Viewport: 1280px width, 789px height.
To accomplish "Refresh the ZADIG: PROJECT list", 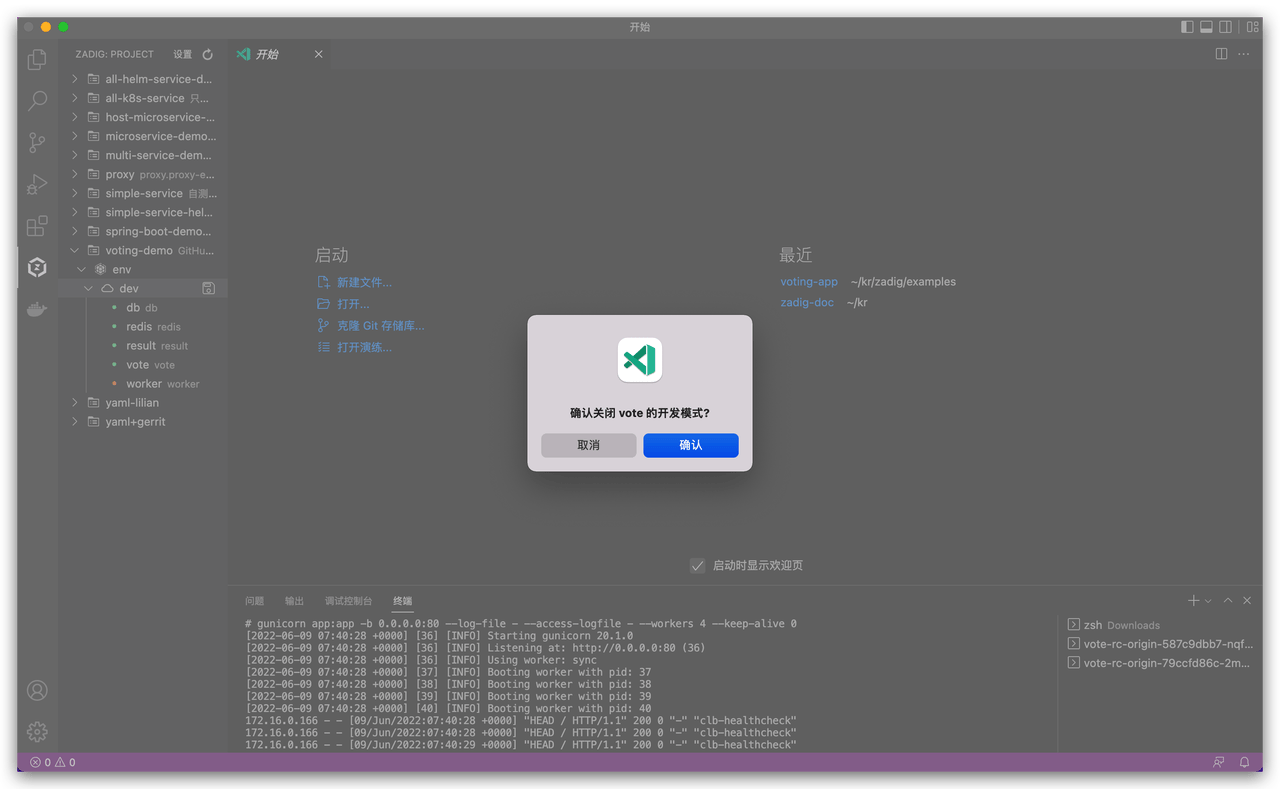I will (206, 54).
